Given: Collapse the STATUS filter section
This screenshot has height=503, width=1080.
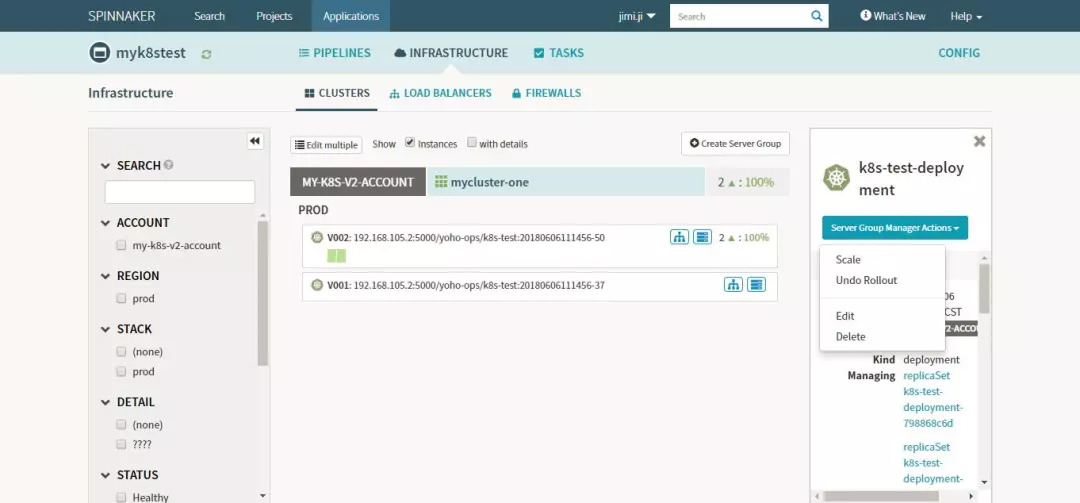Looking at the screenshot, I should 105,475.
